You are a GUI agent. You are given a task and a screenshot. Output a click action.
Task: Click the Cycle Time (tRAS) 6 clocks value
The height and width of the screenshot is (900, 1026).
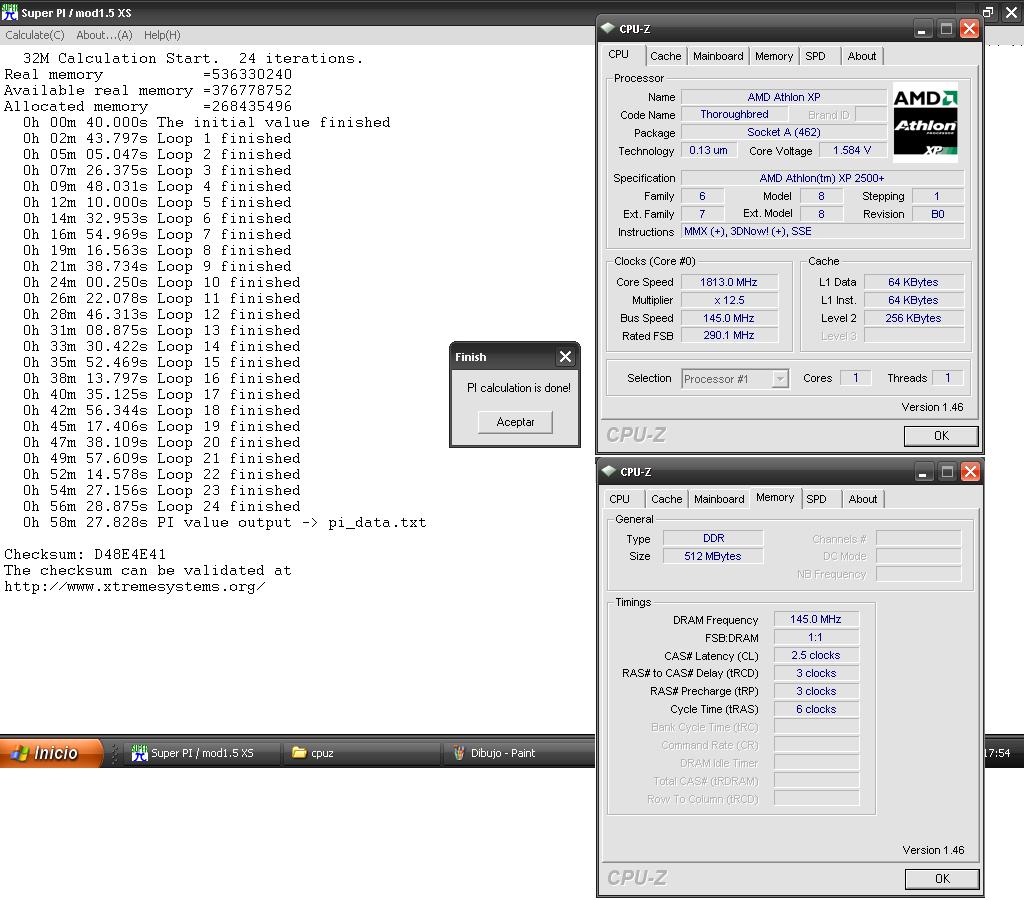pos(816,710)
